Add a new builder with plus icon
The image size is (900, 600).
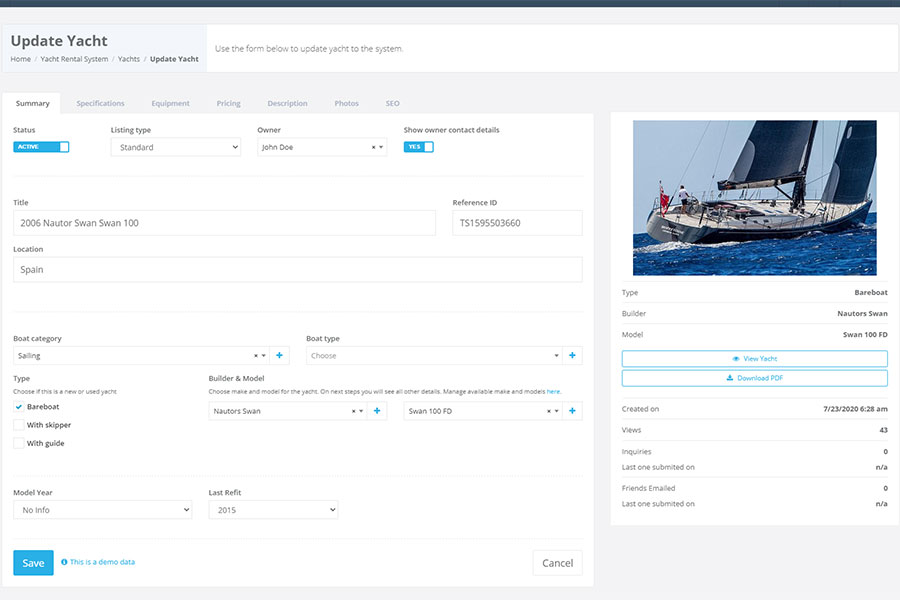[x=377, y=411]
